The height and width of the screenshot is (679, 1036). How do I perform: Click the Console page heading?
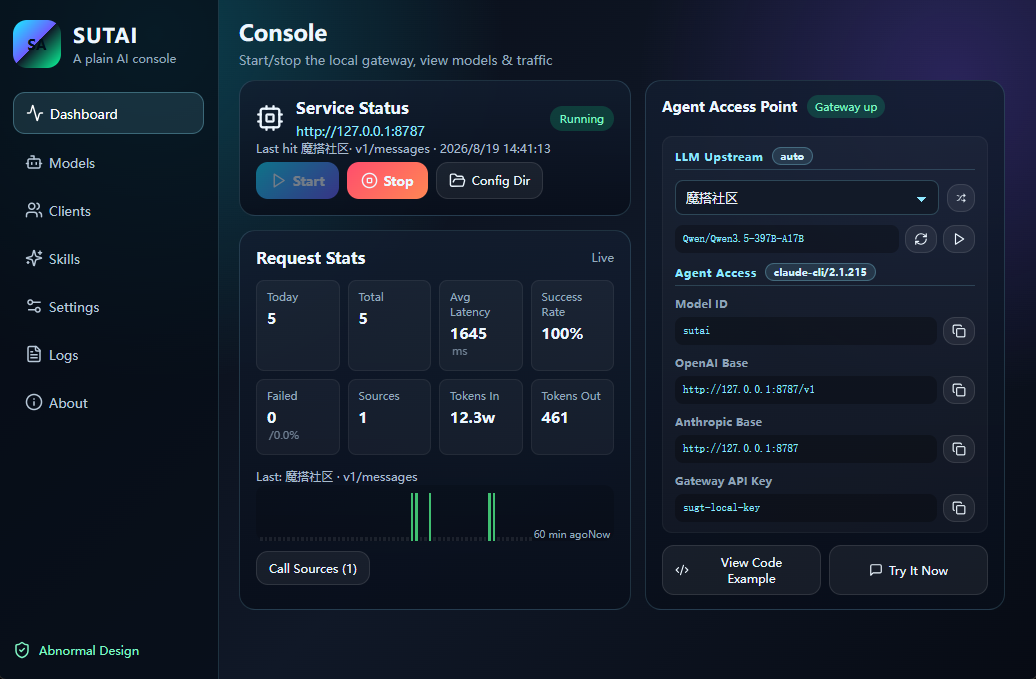coord(283,33)
